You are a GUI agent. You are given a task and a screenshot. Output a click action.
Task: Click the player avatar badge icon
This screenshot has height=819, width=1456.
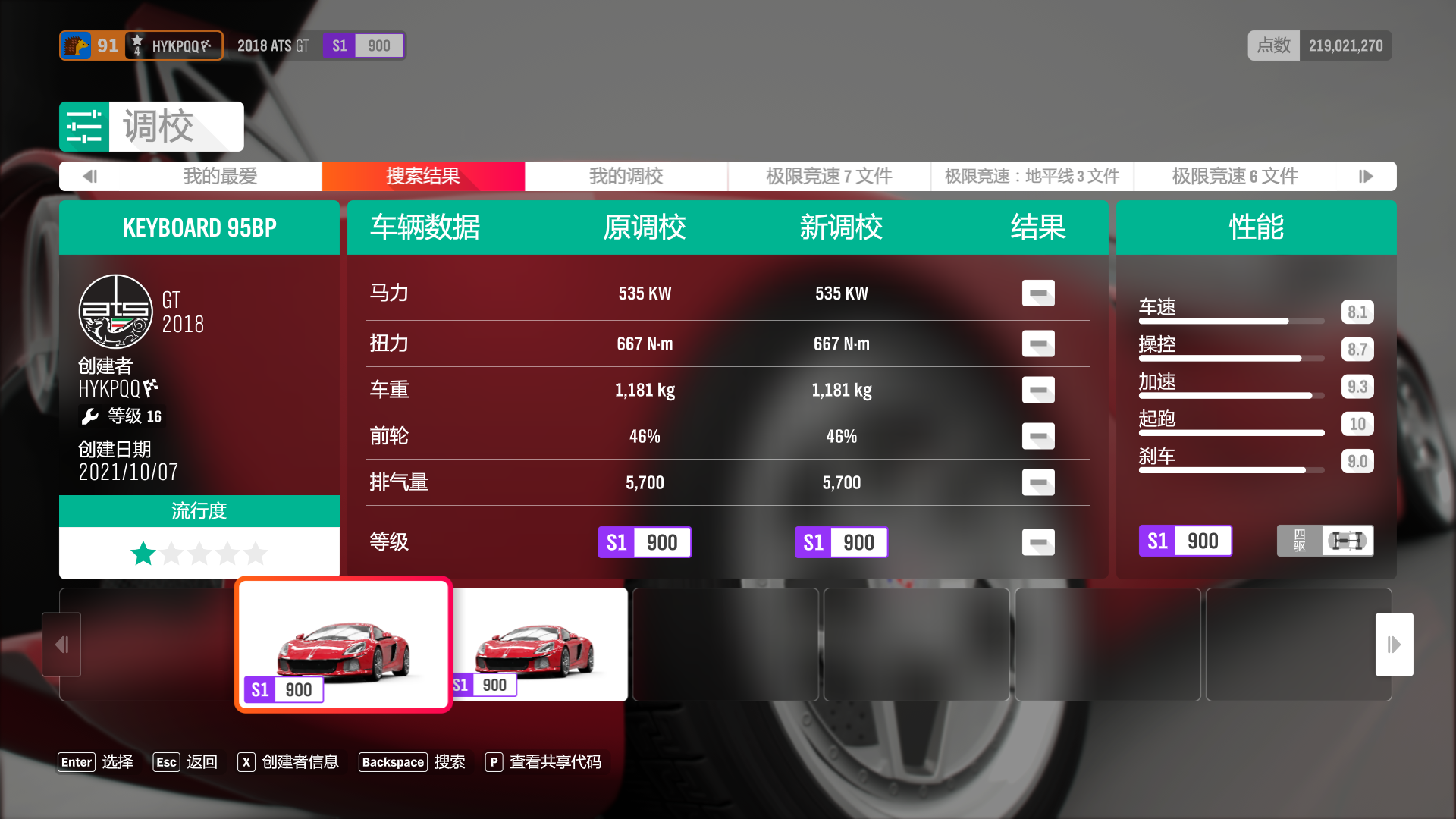[76, 45]
